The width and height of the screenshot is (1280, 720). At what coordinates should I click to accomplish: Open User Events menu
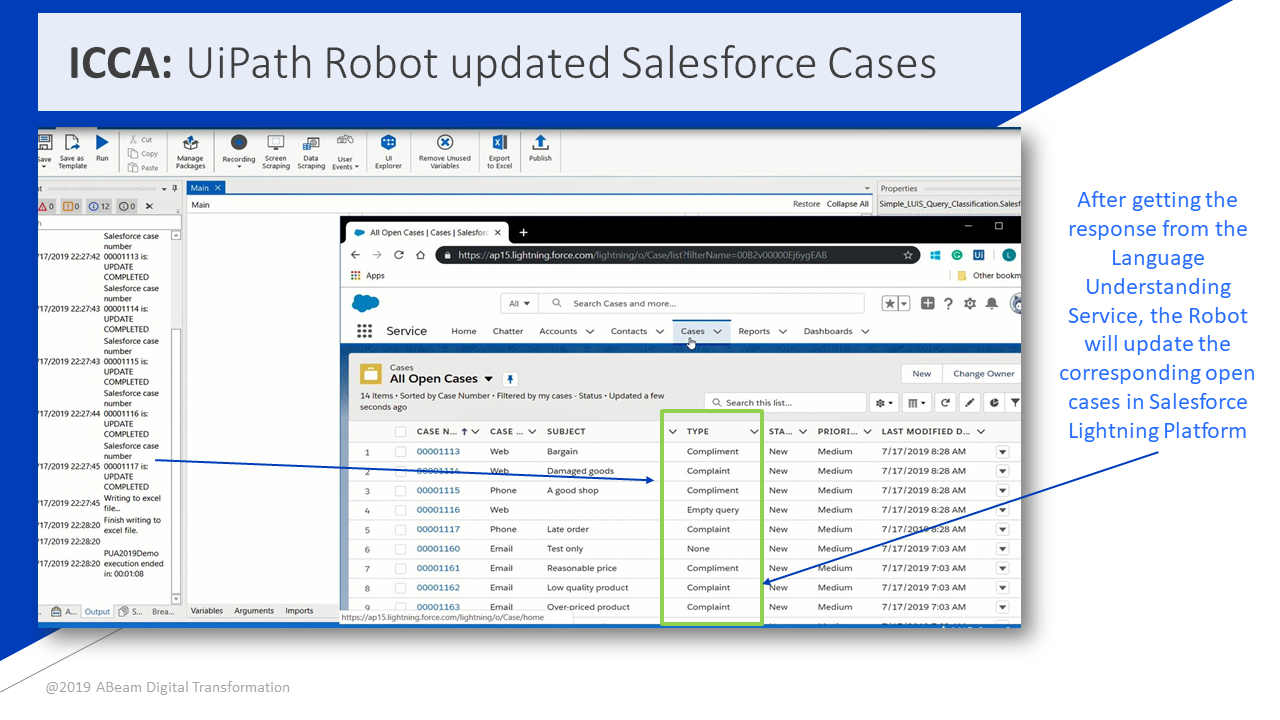345,152
